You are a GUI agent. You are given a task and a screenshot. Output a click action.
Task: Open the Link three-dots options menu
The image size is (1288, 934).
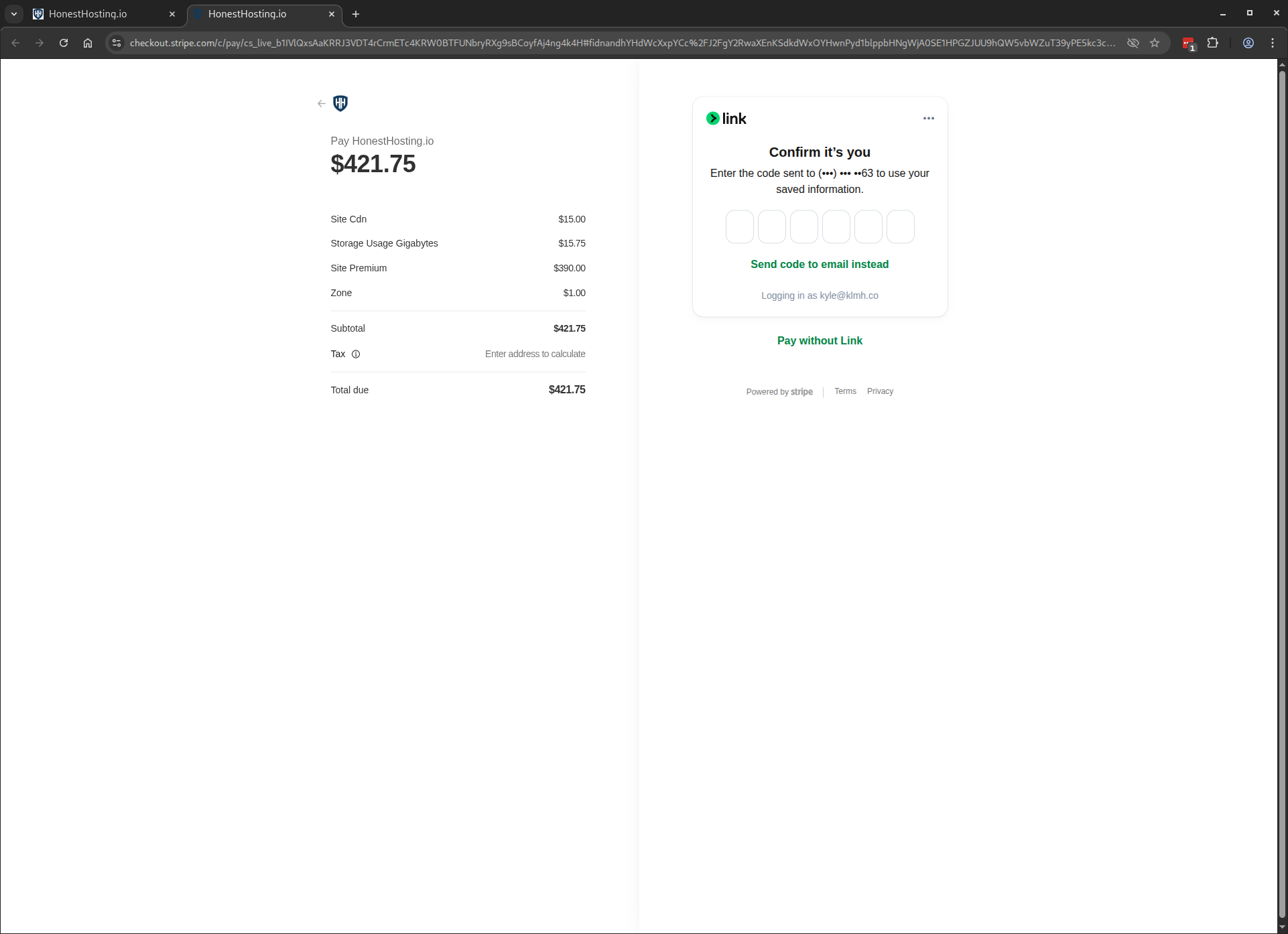coord(928,119)
